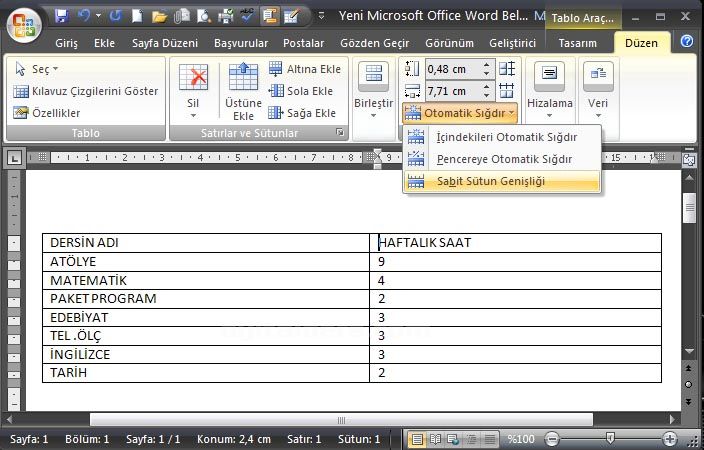Customize the Quick Access Toolbar
The image size is (704, 450).
coord(321,16)
